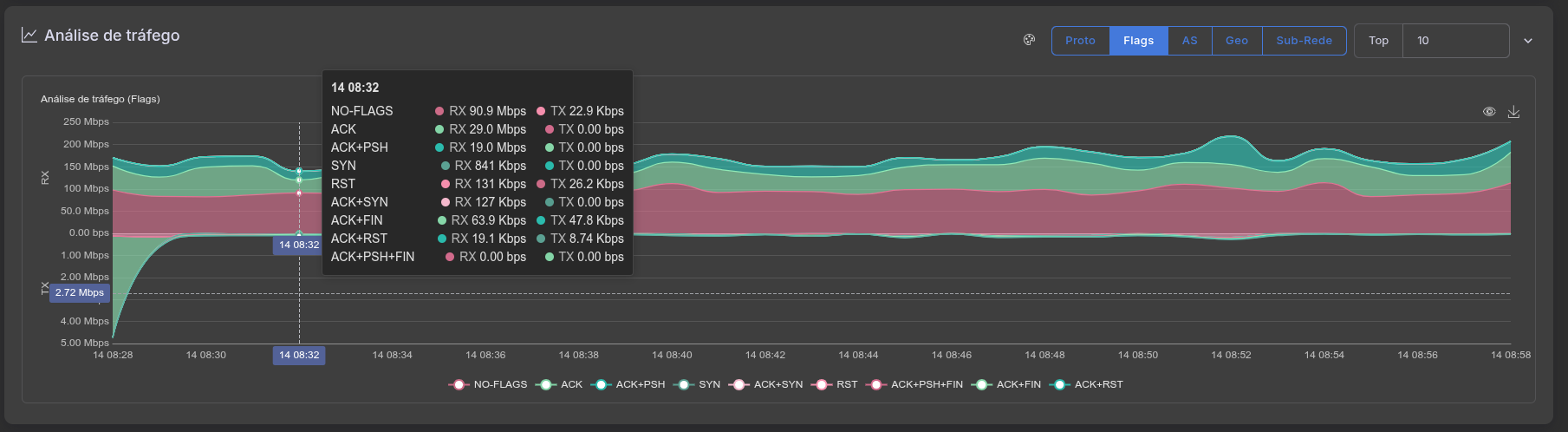Click the Top value input field

point(1454,41)
